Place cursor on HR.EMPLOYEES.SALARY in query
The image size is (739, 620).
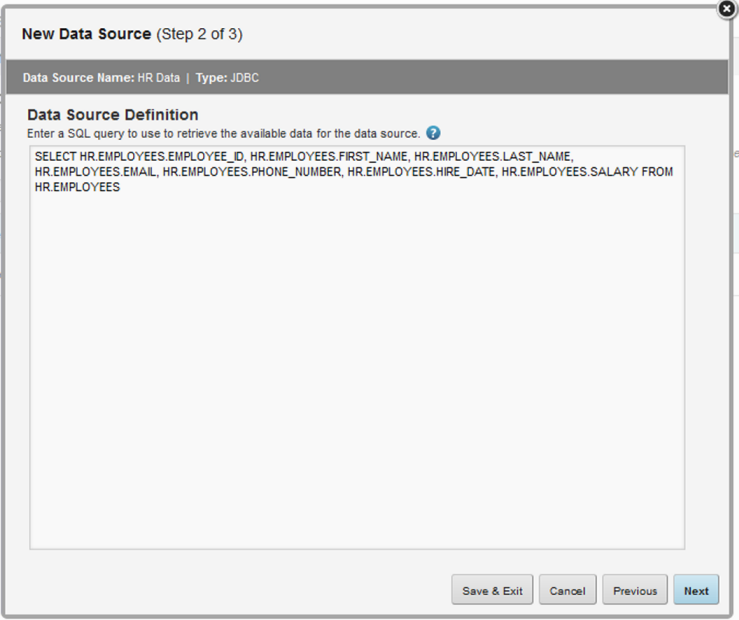[570, 172]
